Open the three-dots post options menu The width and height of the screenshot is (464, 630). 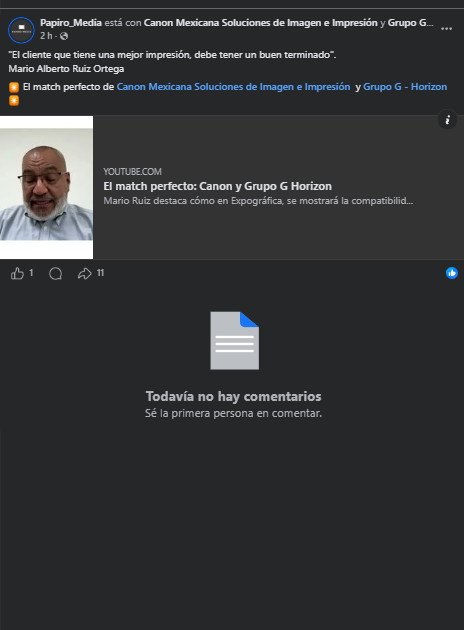pyautogui.click(x=446, y=29)
